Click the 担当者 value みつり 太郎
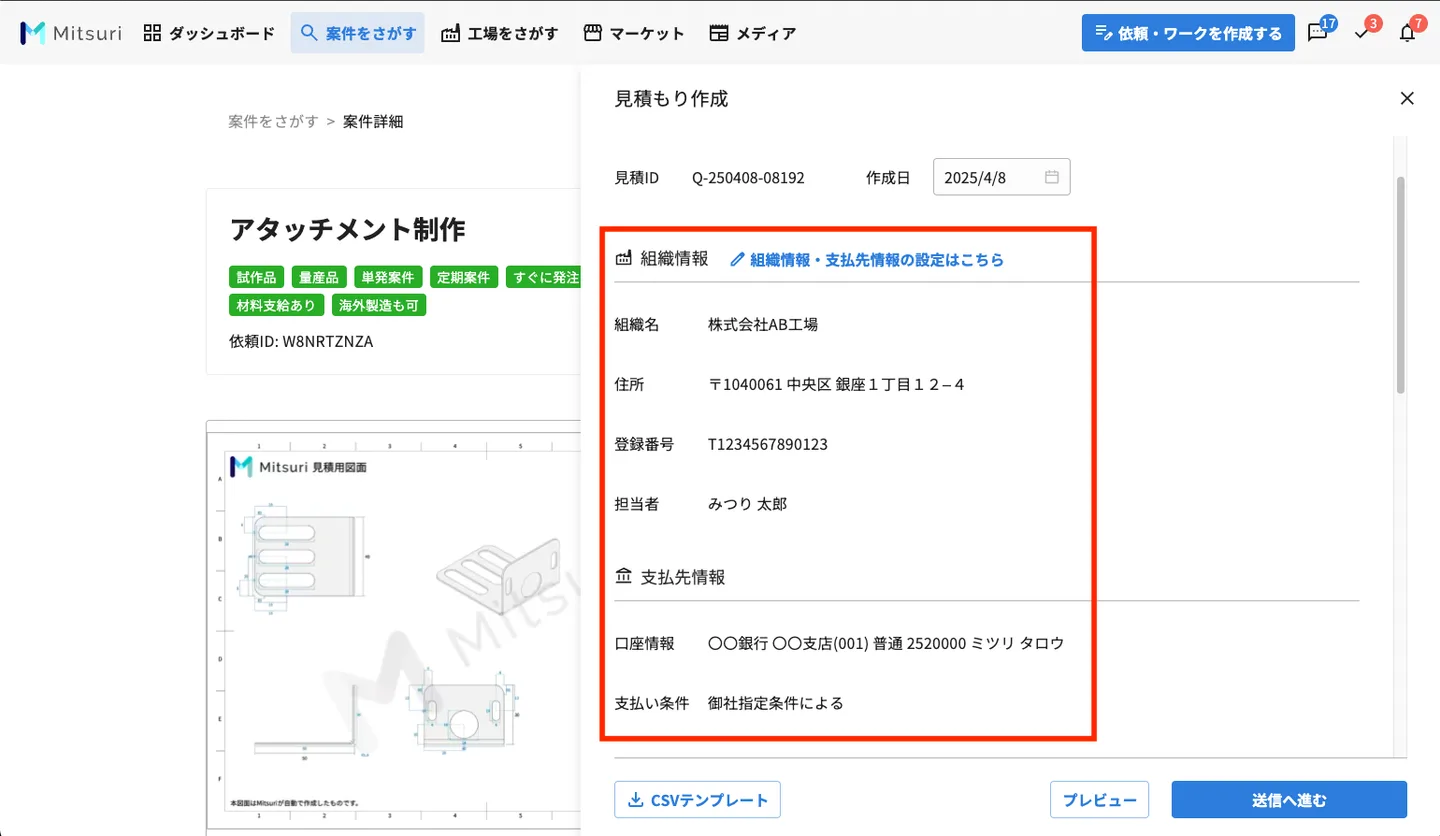This screenshot has width=1440, height=836. 747,504
